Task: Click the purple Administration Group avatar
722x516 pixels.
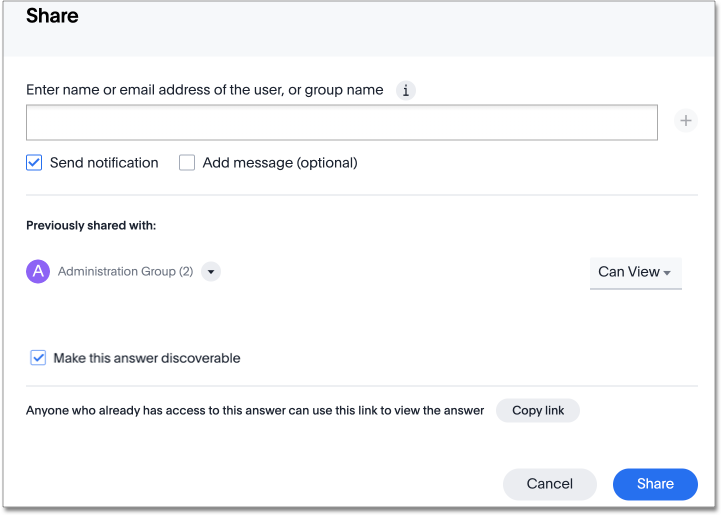Action: (x=38, y=272)
